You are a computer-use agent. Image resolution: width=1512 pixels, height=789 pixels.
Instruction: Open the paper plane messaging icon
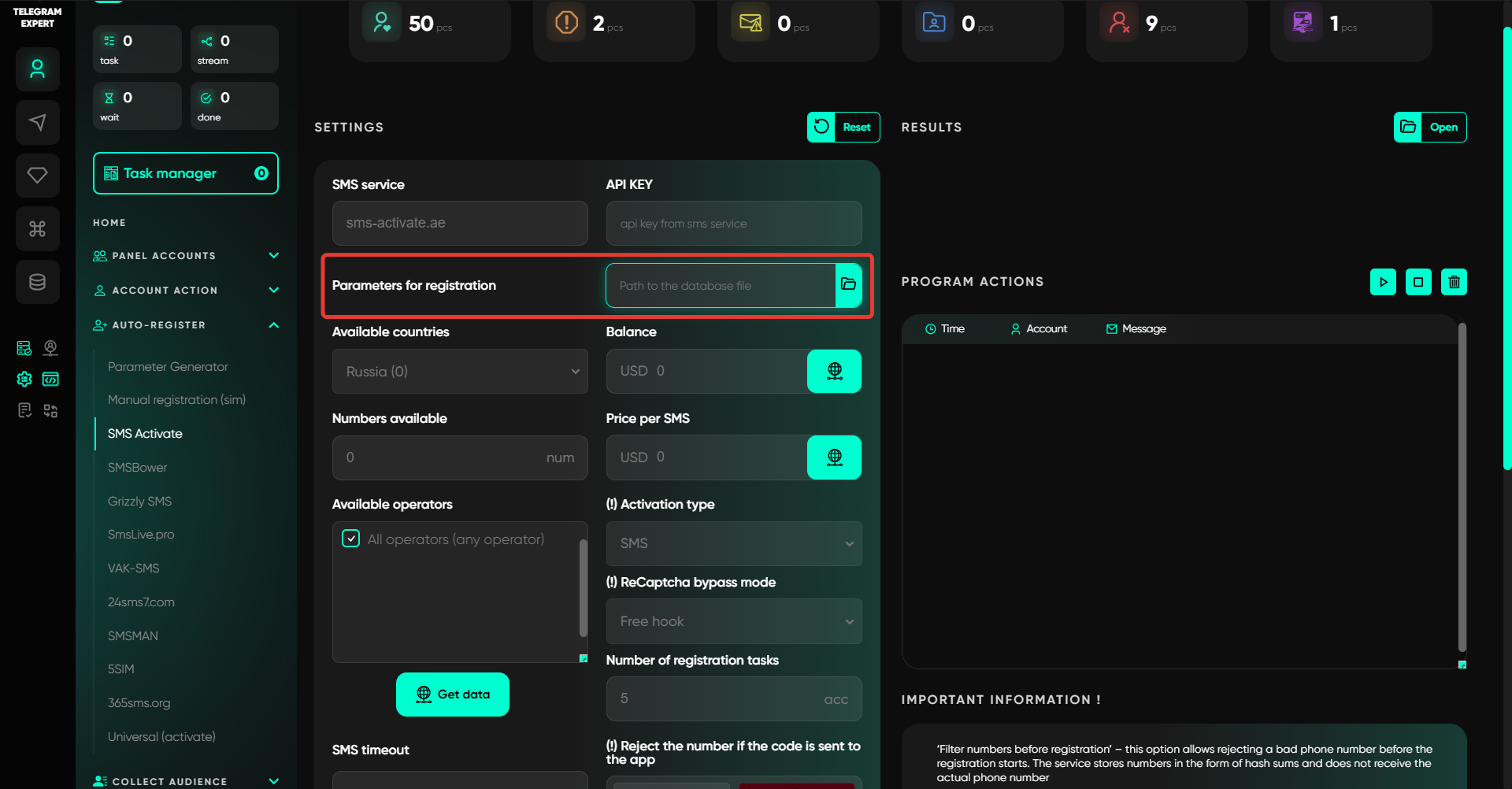coord(37,122)
